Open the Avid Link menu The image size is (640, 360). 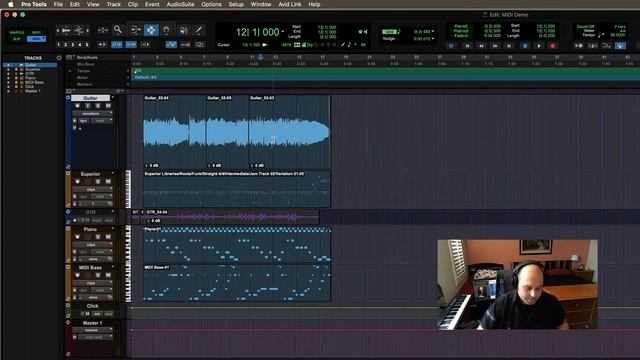290,4
